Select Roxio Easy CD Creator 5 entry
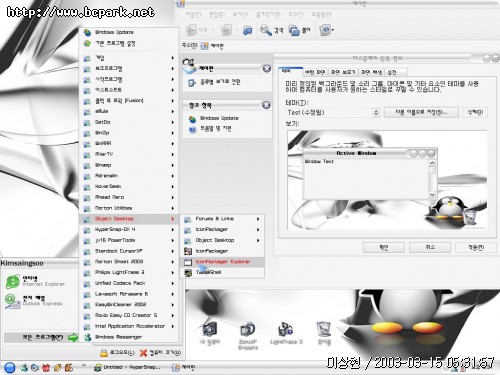Image resolution: width=500 pixels, height=375 pixels. (x=128, y=315)
